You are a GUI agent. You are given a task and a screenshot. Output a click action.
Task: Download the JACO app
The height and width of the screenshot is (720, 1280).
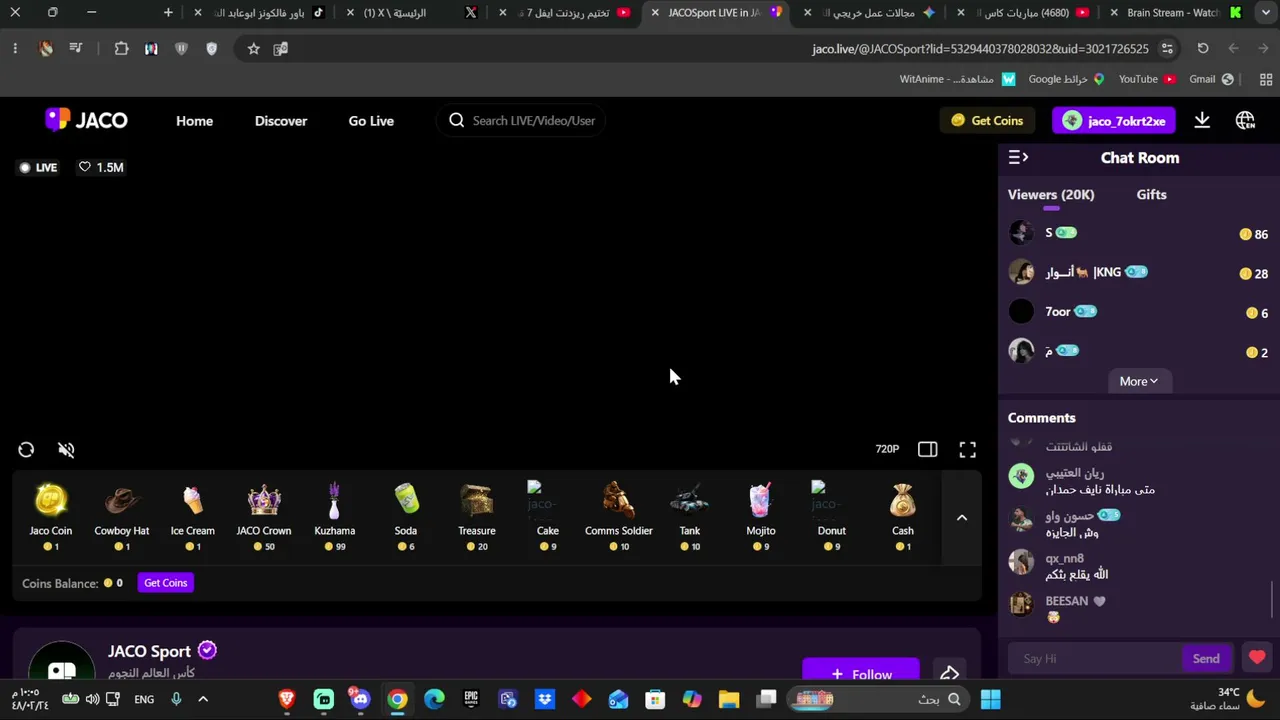pos(1202,120)
